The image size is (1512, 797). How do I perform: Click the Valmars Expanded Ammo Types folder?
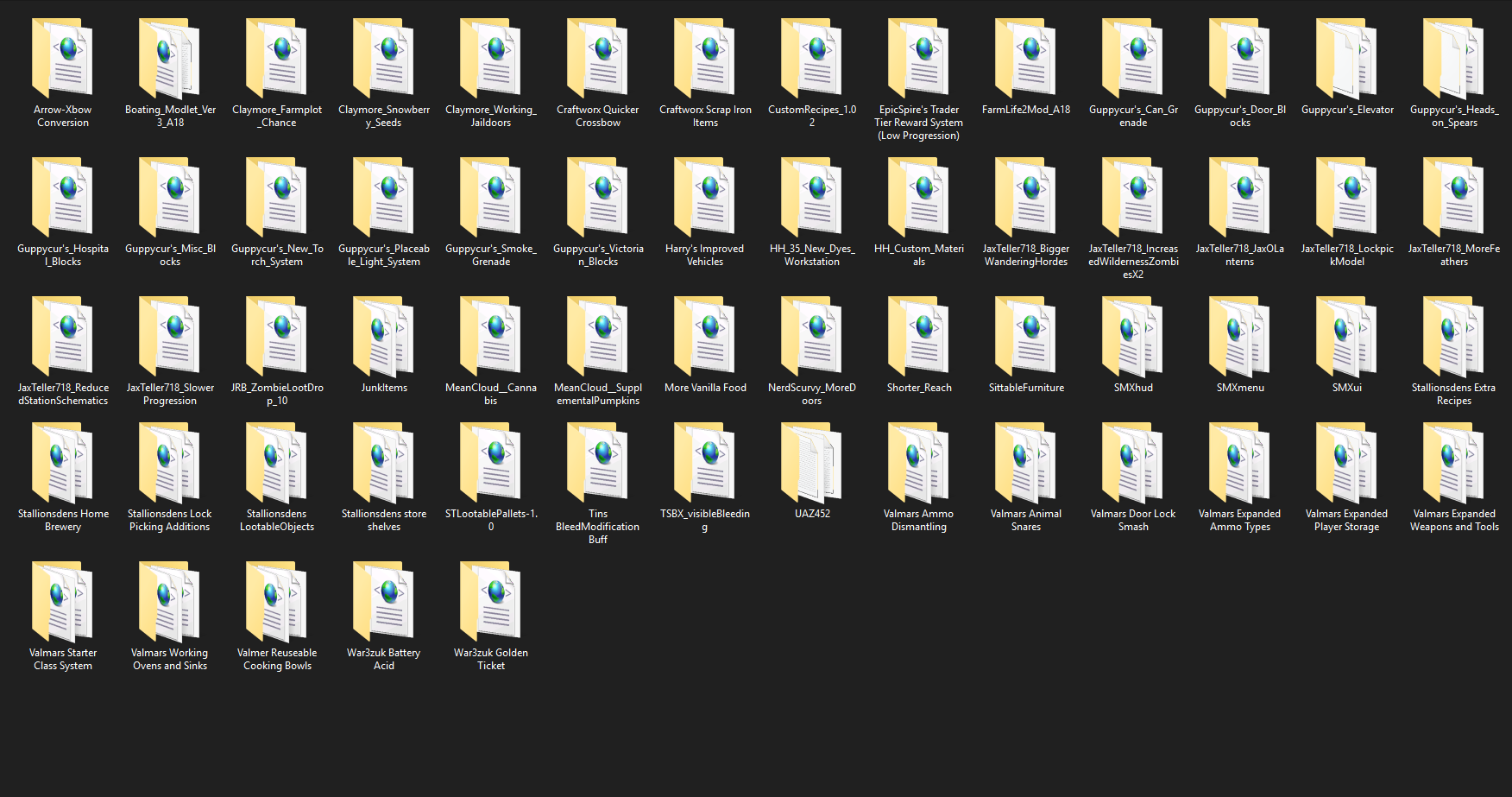coord(1240,463)
